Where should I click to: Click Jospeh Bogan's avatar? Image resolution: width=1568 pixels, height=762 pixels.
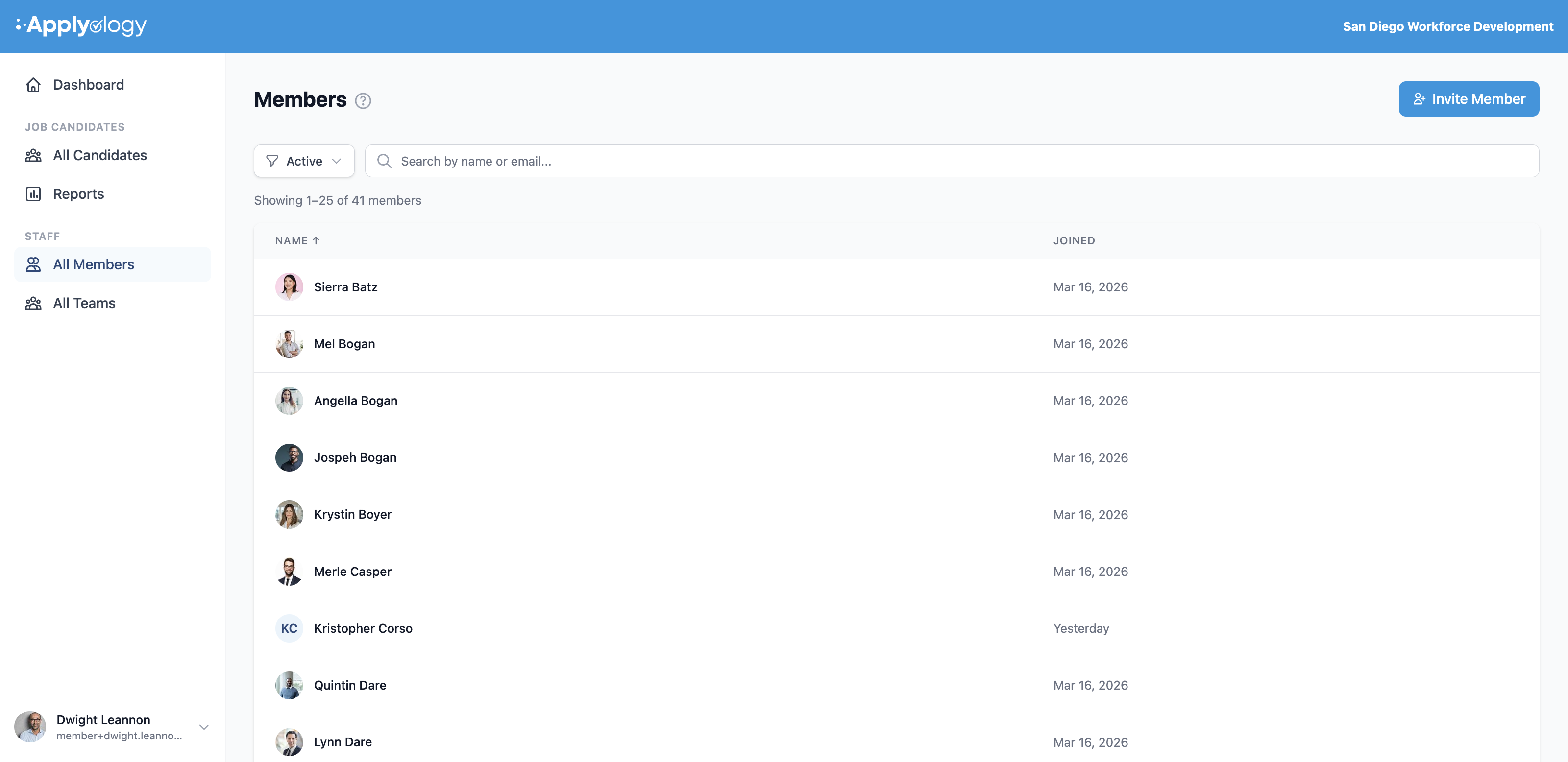point(289,457)
